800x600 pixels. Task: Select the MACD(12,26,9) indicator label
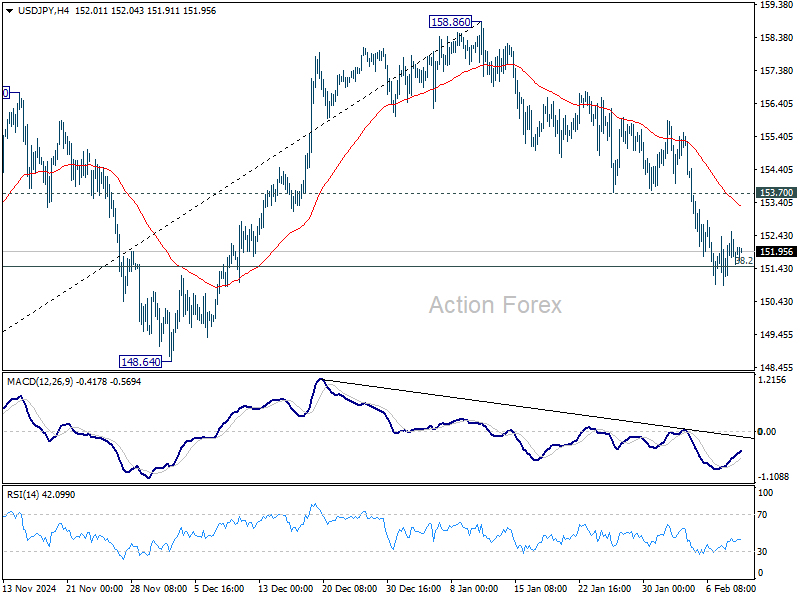40,382
